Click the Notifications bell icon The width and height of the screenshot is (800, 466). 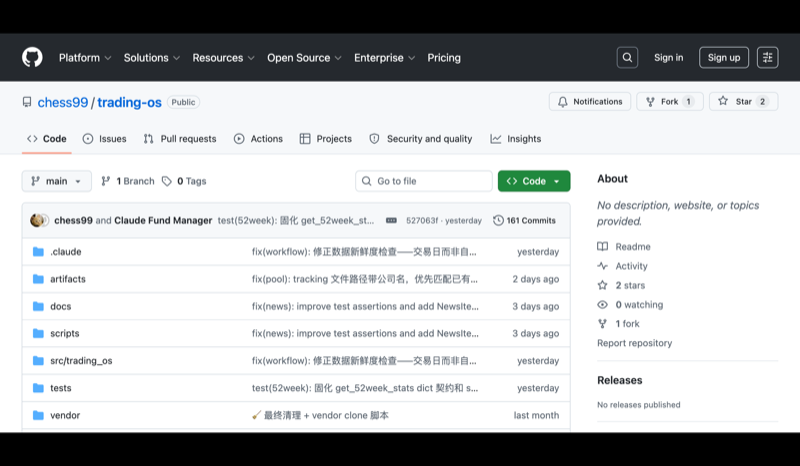coord(563,102)
